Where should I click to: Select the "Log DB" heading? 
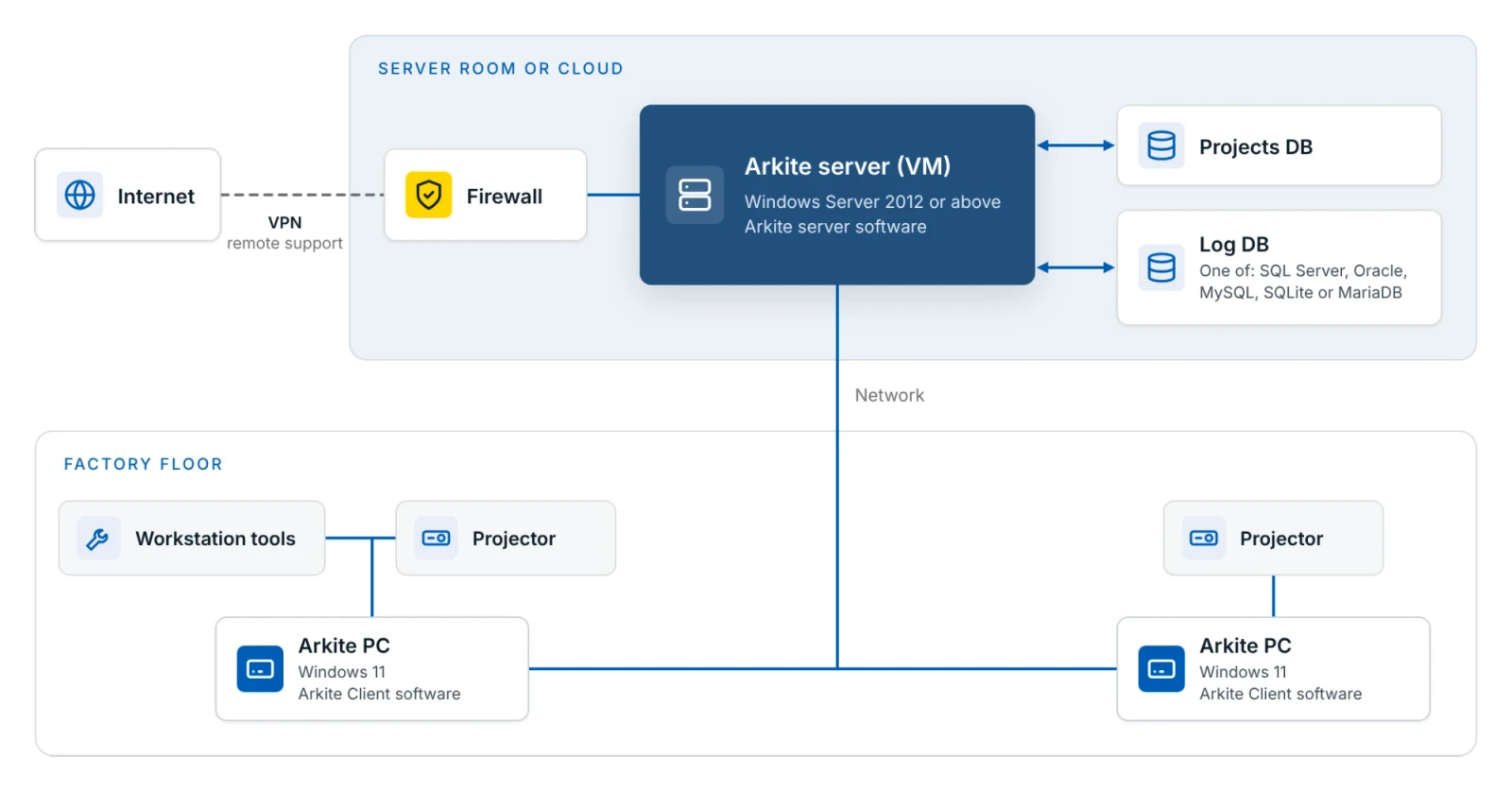click(x=1234, y=245)
